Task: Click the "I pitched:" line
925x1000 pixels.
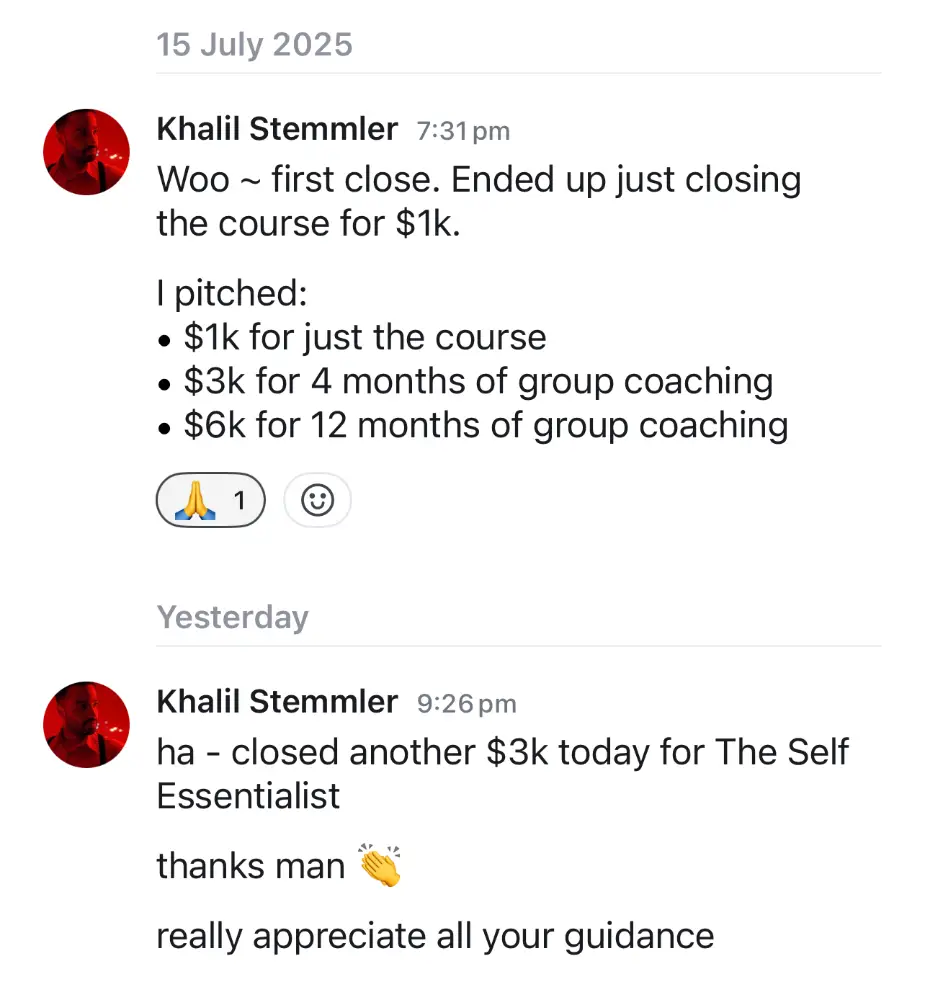Action: (231, 293)
